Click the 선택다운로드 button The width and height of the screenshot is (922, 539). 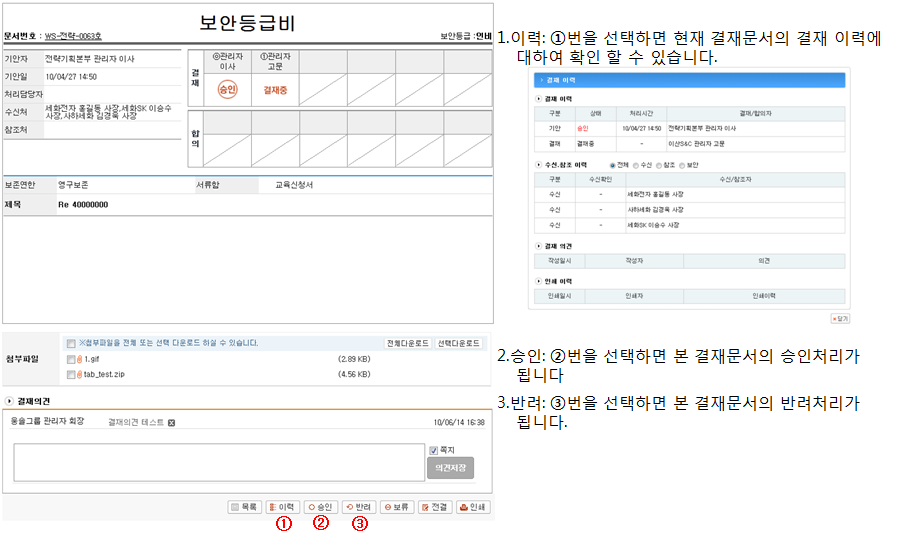[458, 343]
